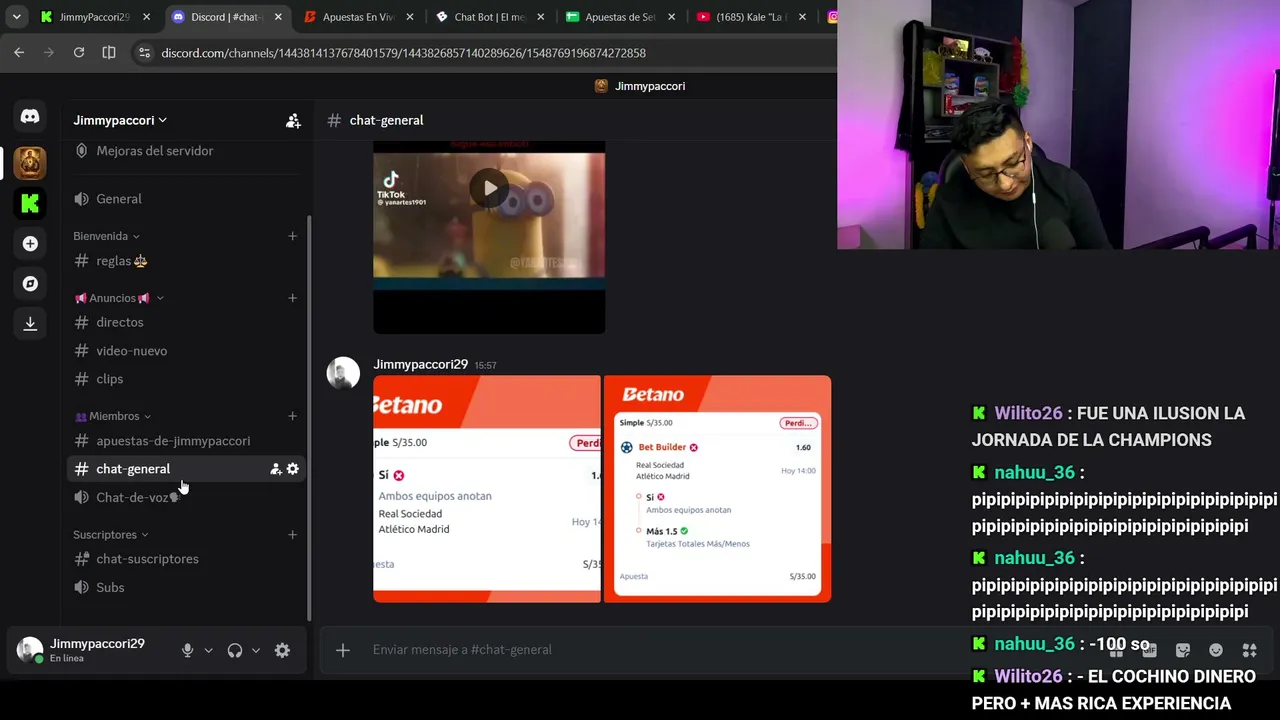The width and height of the screenshot is (1280, 720).
Task: Select the Jimmypaccori server avatar icon
Action: [x=30, y=162]
